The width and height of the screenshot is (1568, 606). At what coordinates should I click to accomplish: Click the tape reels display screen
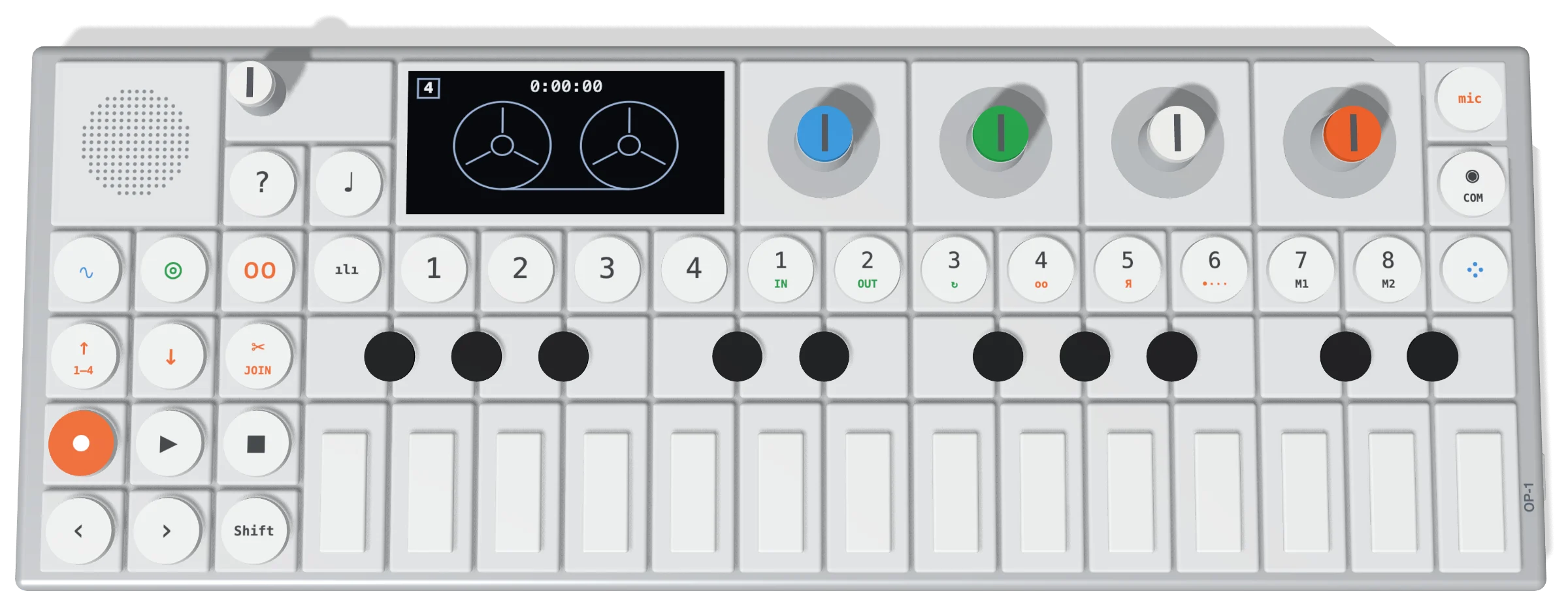point(565,142)
